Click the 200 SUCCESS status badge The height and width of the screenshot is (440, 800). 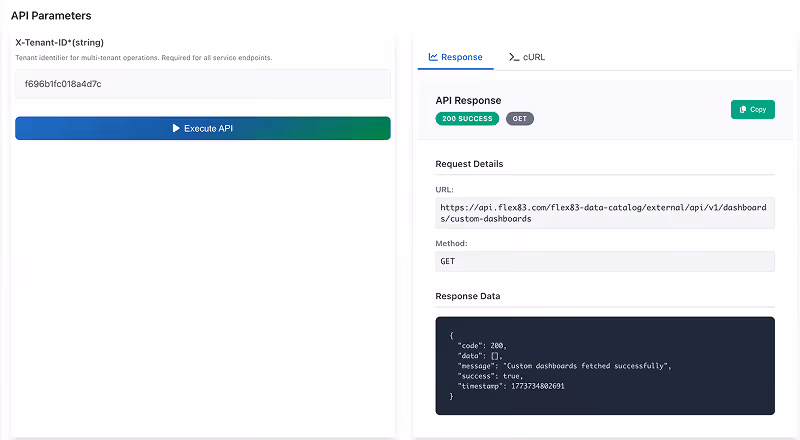[467, 118]
